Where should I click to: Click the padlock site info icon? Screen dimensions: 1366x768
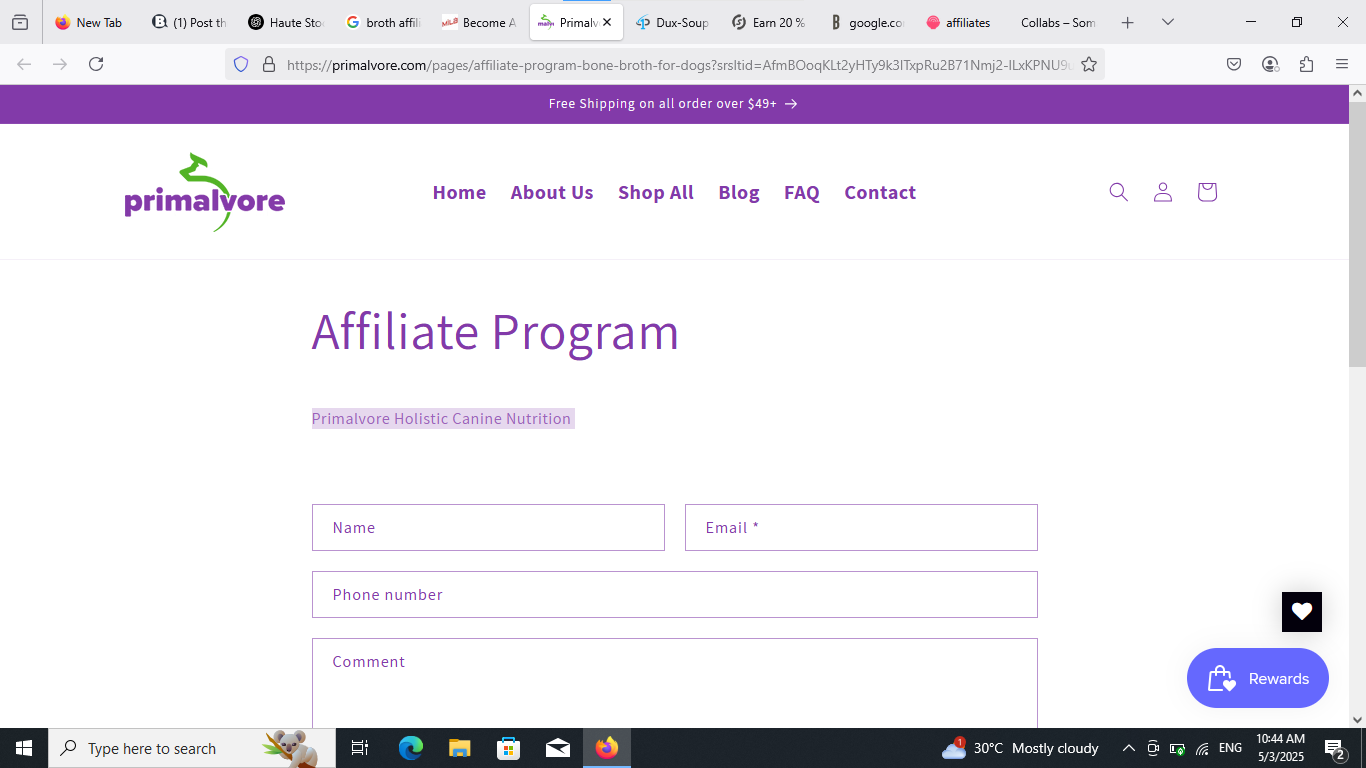pyautogui.click(x=268, y=64)
